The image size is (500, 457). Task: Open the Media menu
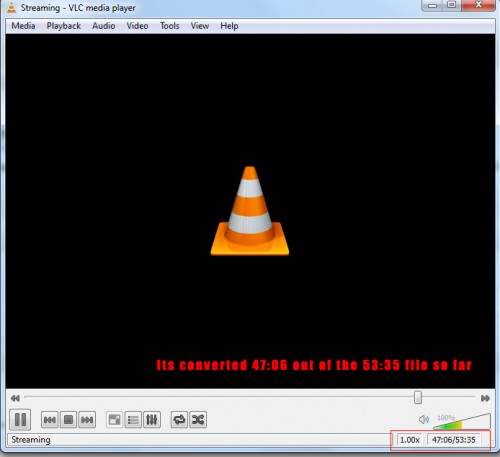23,26
